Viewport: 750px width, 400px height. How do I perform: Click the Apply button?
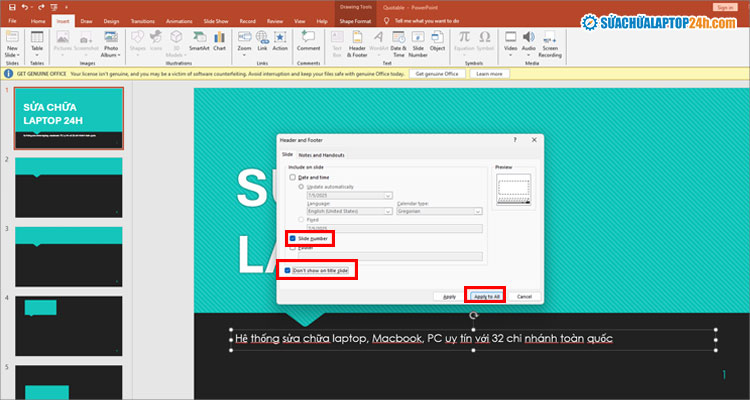pos(449,297)
